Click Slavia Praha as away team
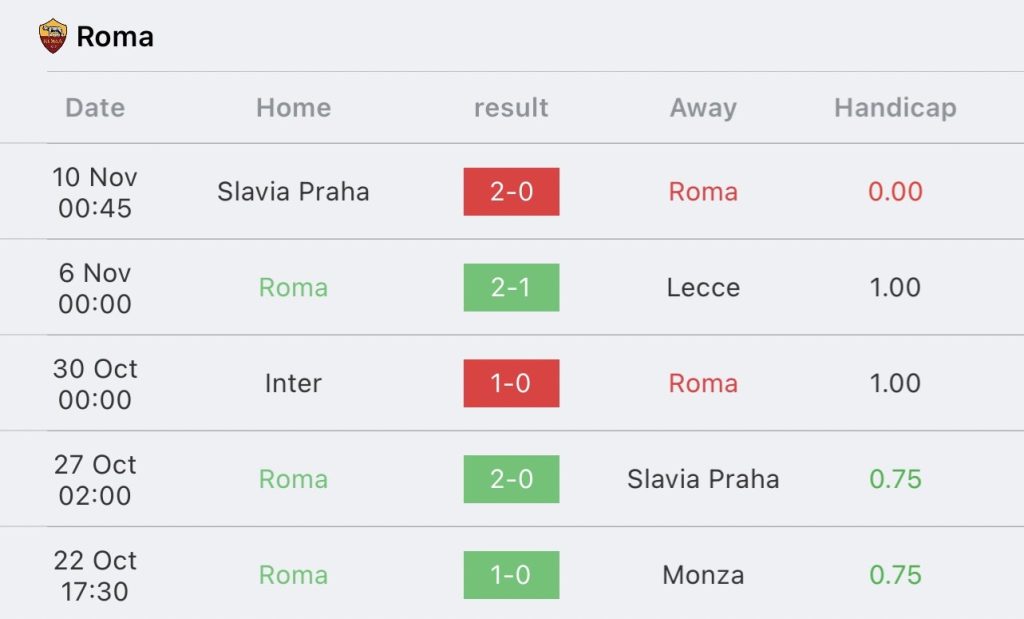The image size is (1024, 619). click(x=703, y=479)
